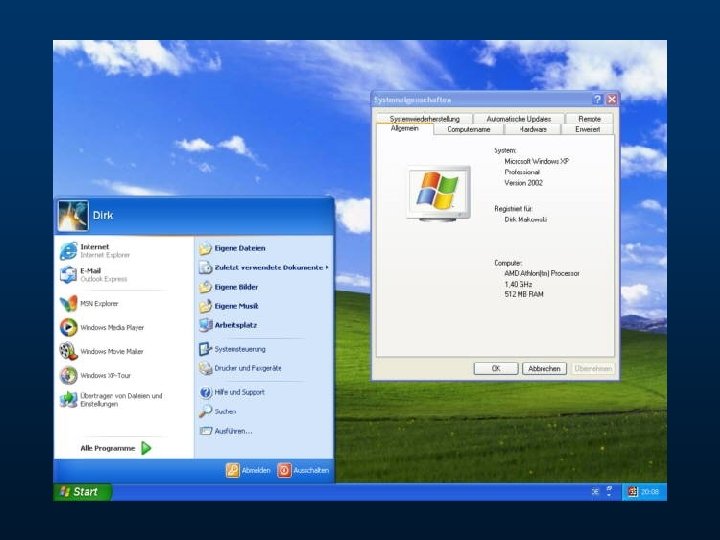This screenshot has height=540, width=720.
Task: Click the red Ausschalten power icon
Action: (284, 470)
